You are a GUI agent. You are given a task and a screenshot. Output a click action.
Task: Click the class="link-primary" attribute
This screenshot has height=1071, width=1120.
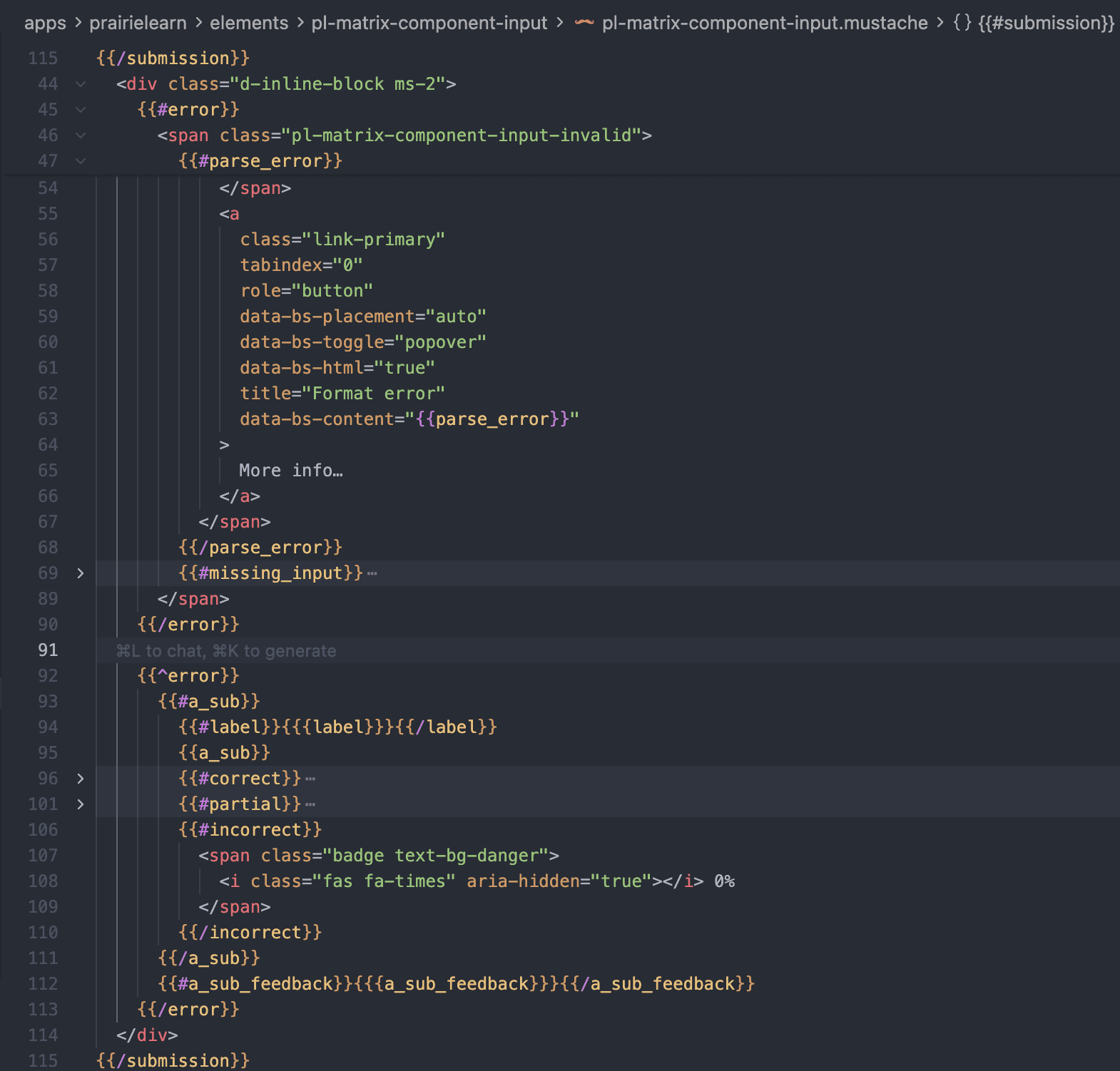coord(342,240)
